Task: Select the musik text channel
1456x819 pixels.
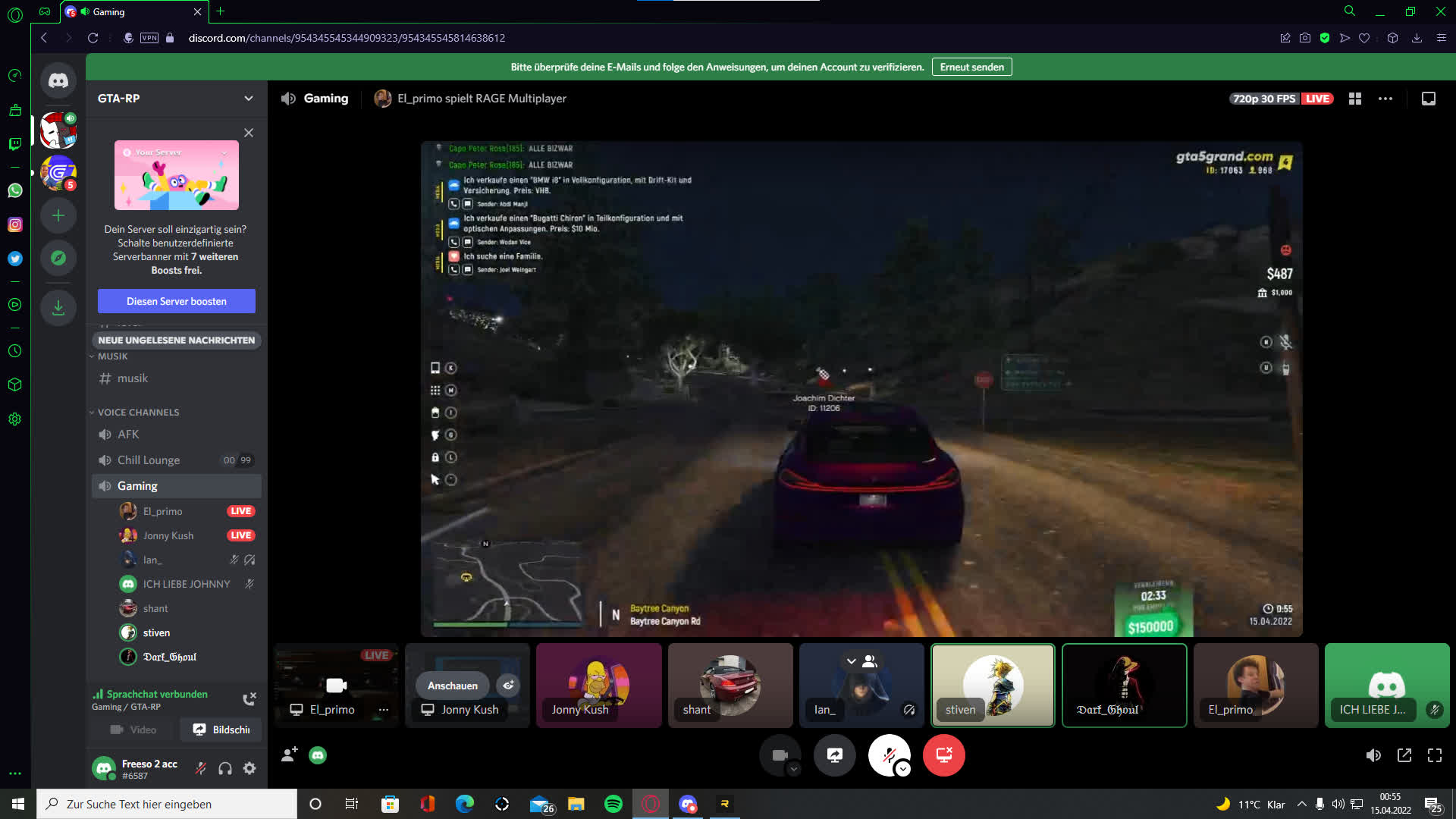Action: (x=133, y=378)
